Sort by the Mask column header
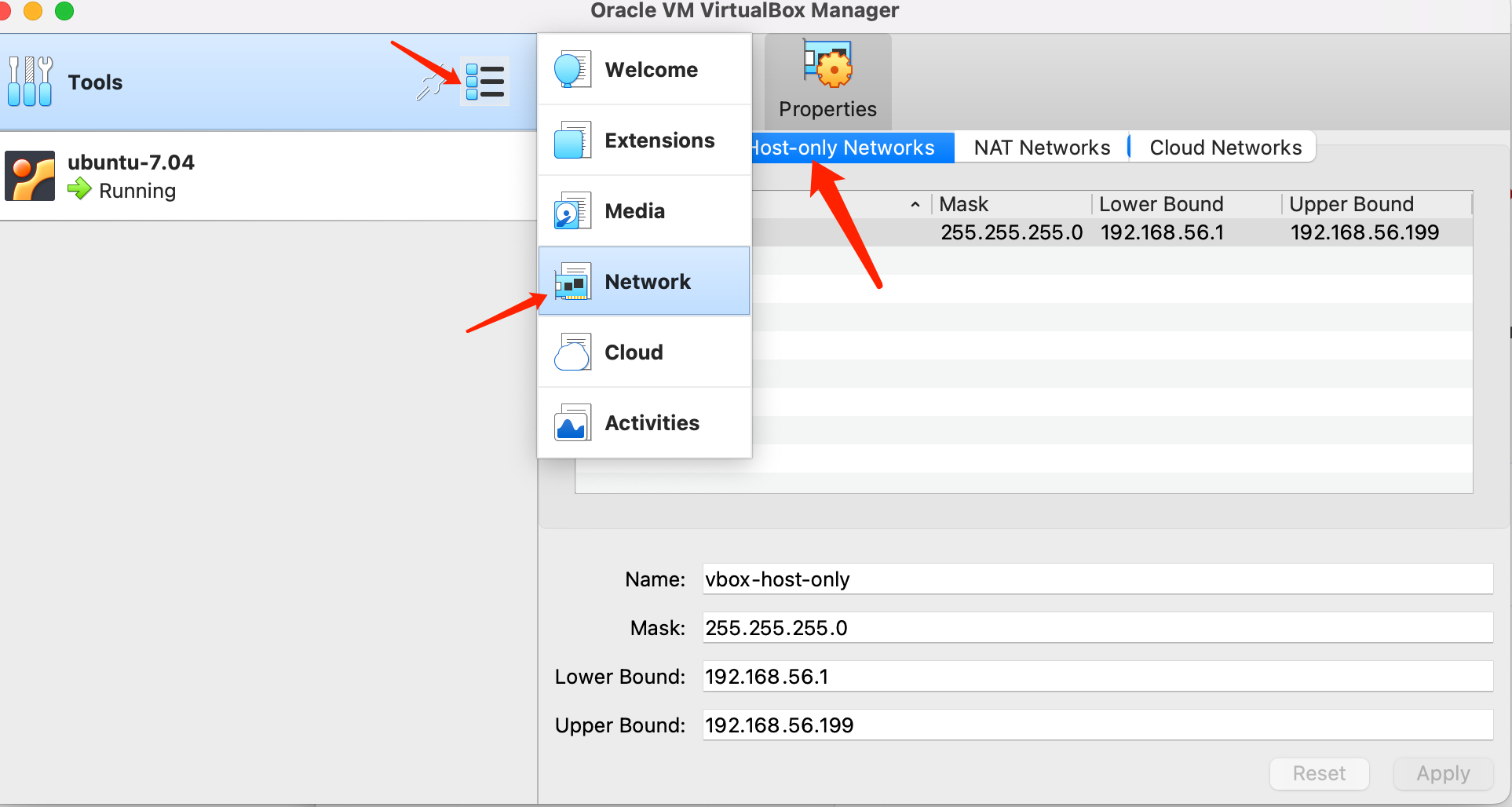Image resolution: width=1512 pixels, height=807 pixels. 1011,204
